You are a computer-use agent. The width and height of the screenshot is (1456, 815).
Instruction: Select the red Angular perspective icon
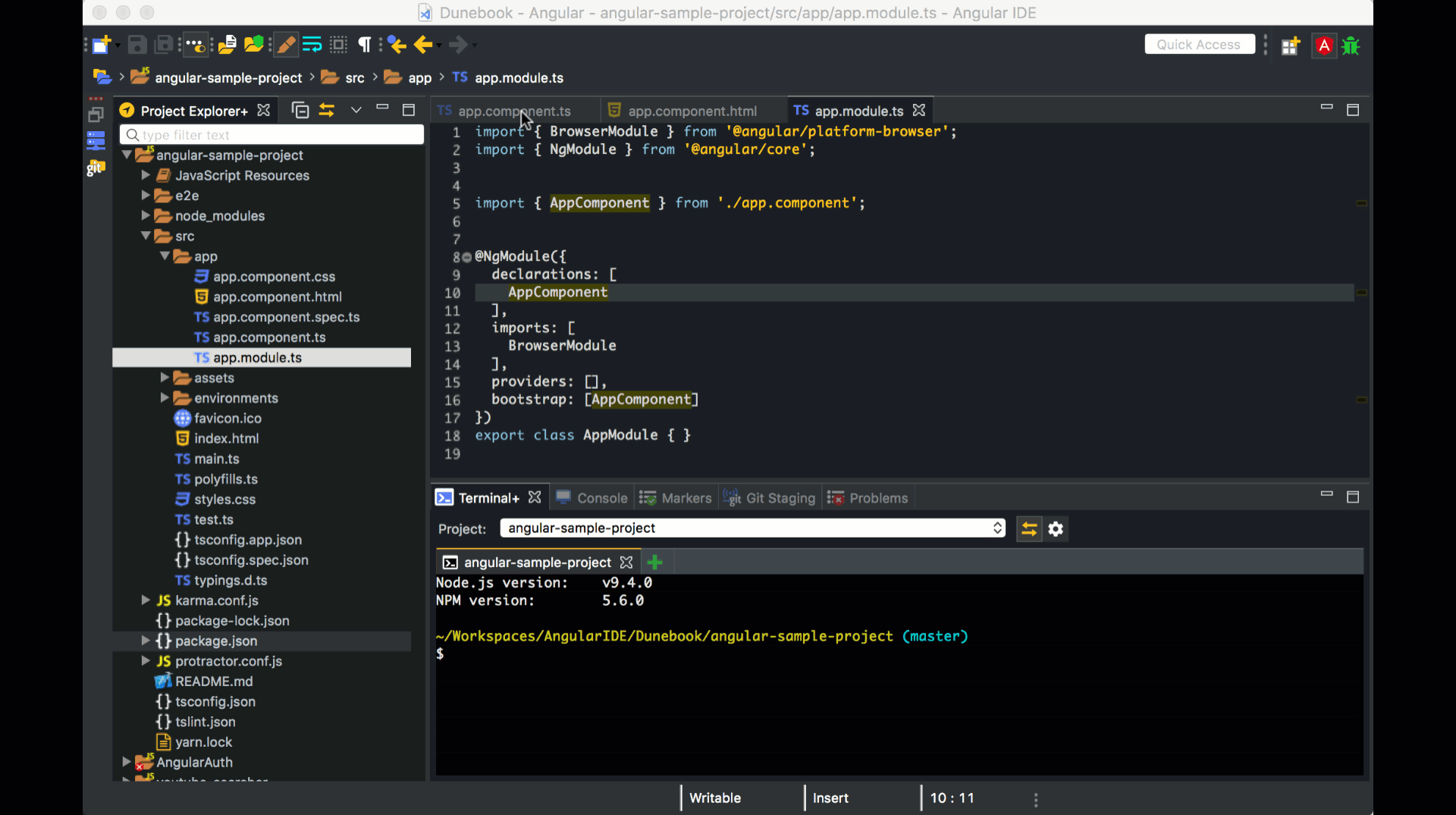click(x=1324, y=46)
